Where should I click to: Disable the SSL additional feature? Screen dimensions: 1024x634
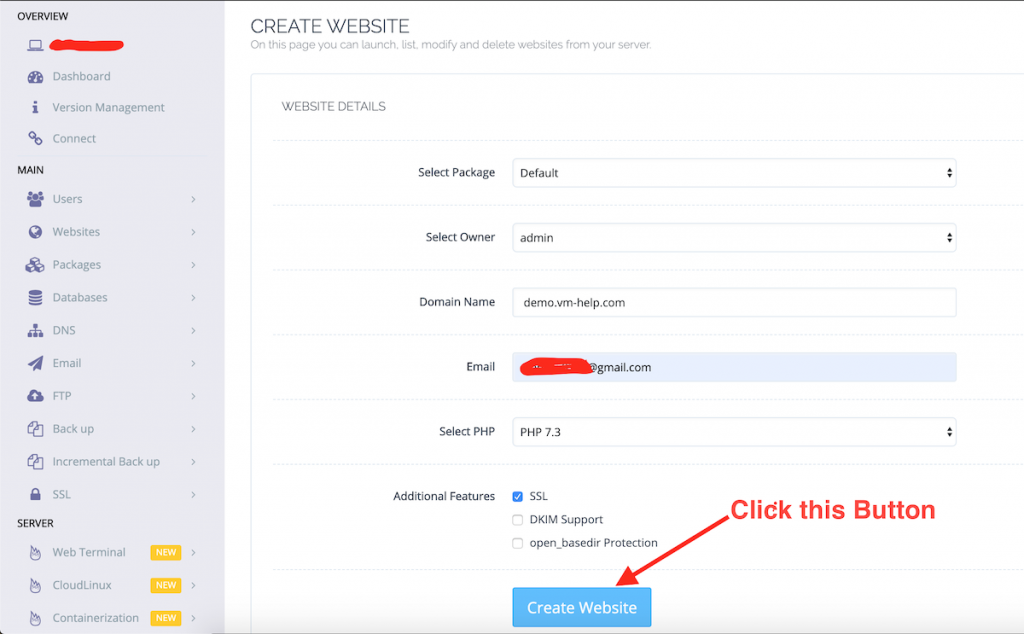518,496
